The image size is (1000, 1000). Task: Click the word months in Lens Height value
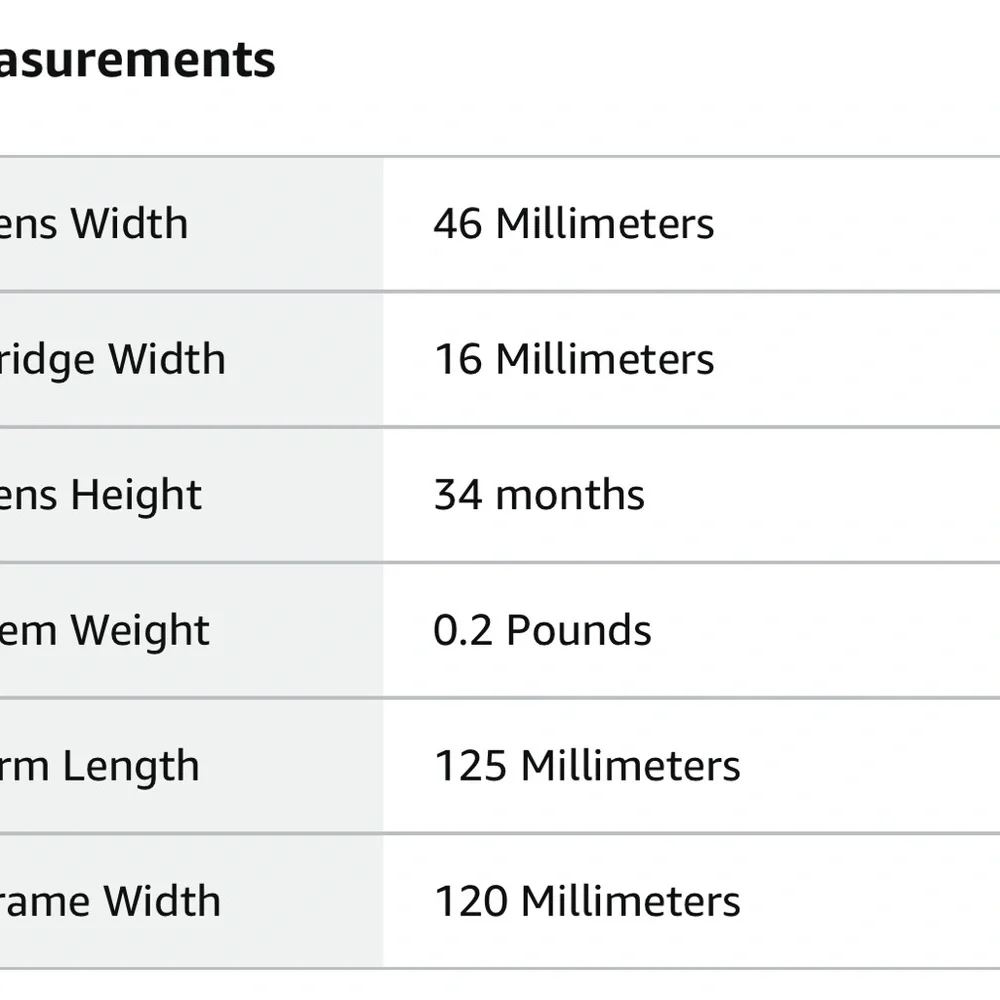570,495
